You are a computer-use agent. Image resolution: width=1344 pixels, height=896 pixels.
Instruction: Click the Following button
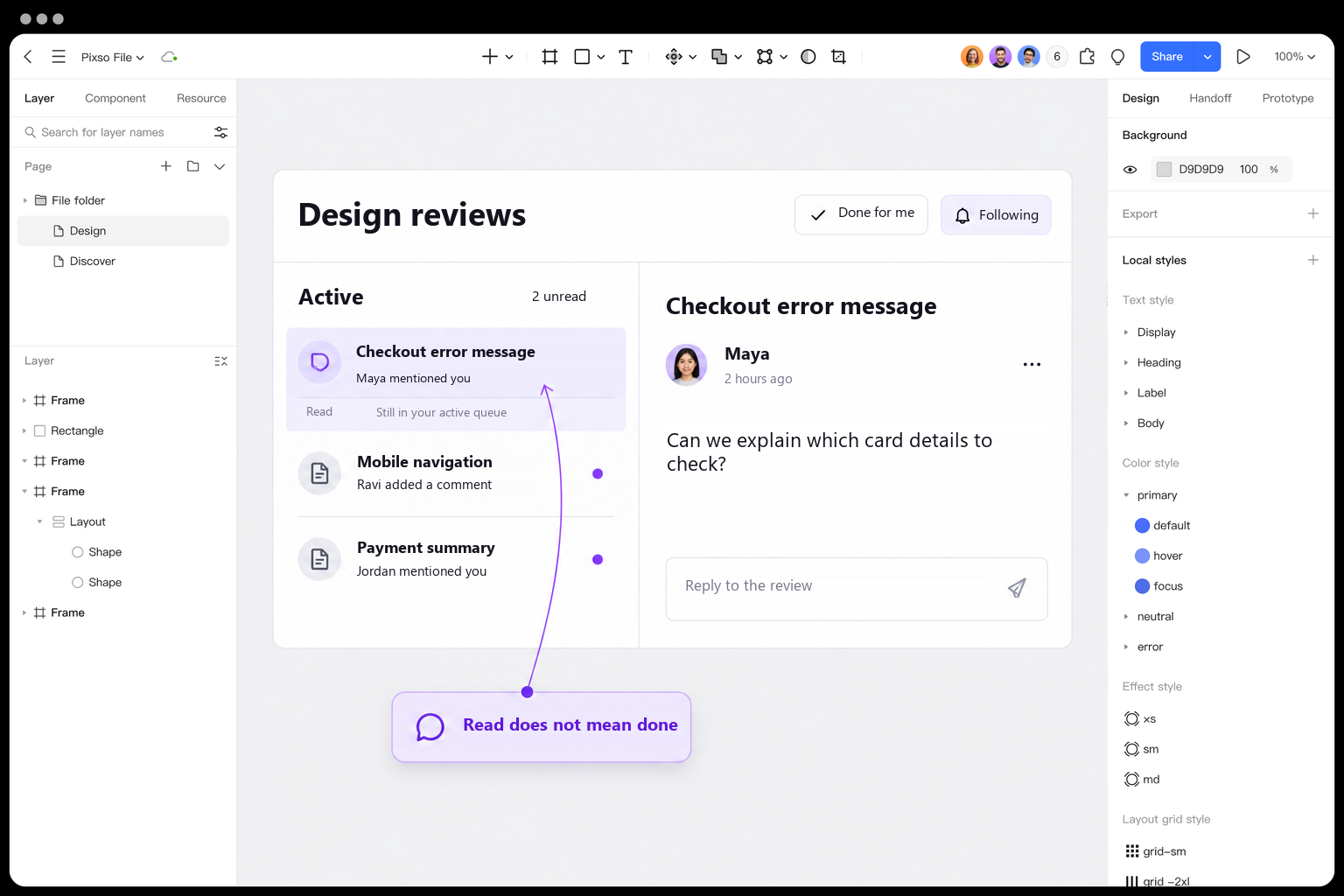[996, 214]
